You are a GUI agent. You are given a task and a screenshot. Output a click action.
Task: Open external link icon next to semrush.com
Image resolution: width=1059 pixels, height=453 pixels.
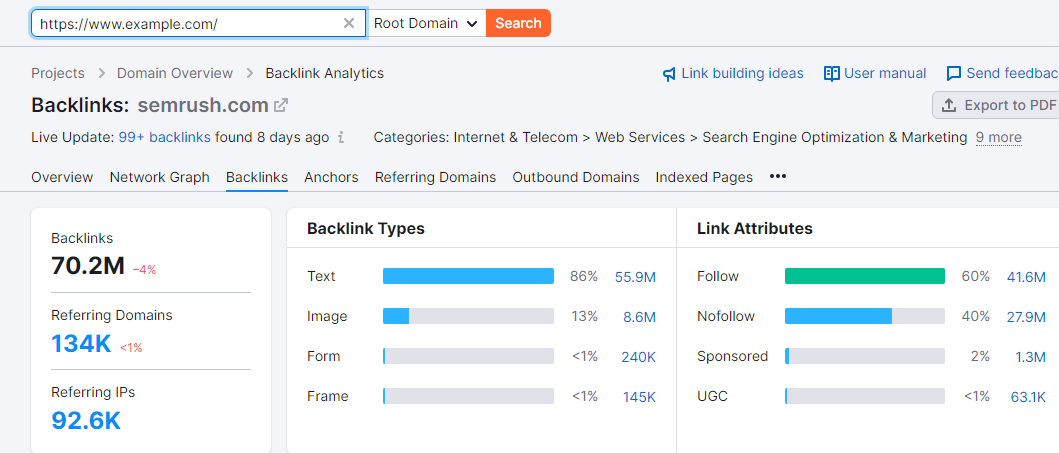[x=281, y=105]
